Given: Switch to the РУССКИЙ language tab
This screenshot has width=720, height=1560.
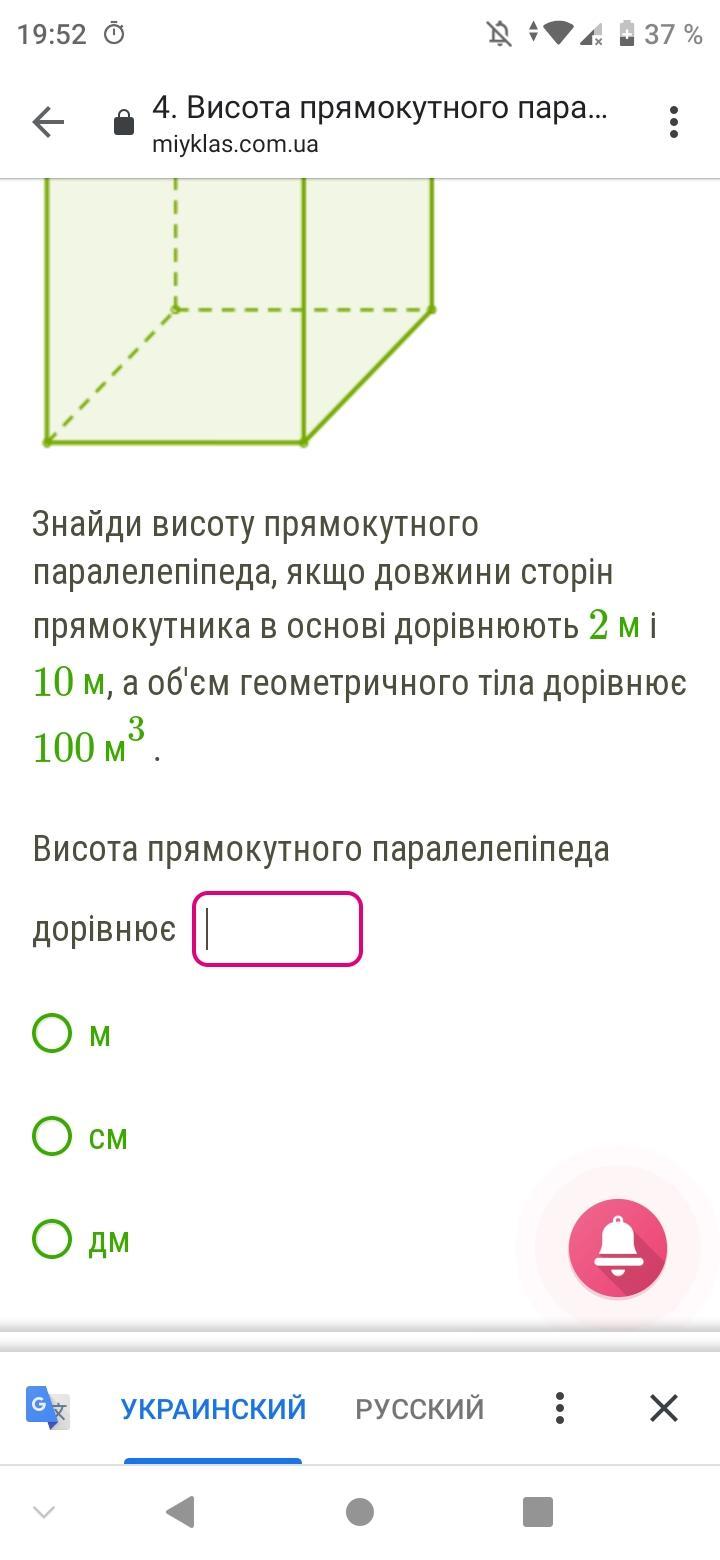Looking at the screenshot, I should pyautogui.click(x=419, y=1409).
